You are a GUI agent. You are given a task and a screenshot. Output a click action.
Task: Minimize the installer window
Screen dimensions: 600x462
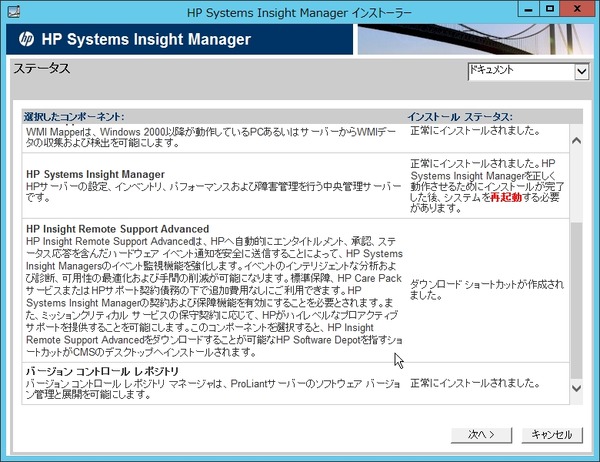[528, 9]
